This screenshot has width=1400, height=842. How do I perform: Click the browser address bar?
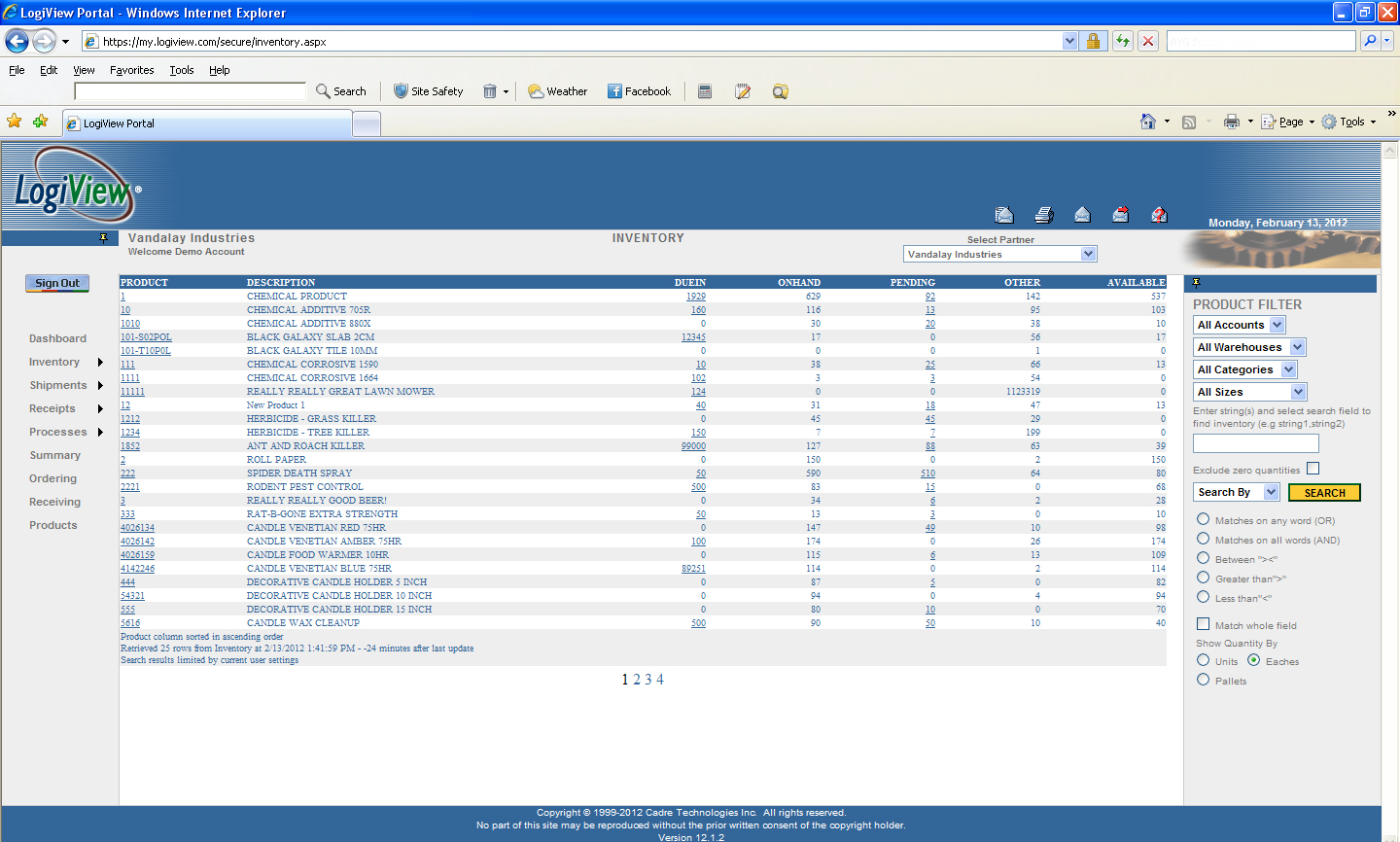[x=580, y=41]
